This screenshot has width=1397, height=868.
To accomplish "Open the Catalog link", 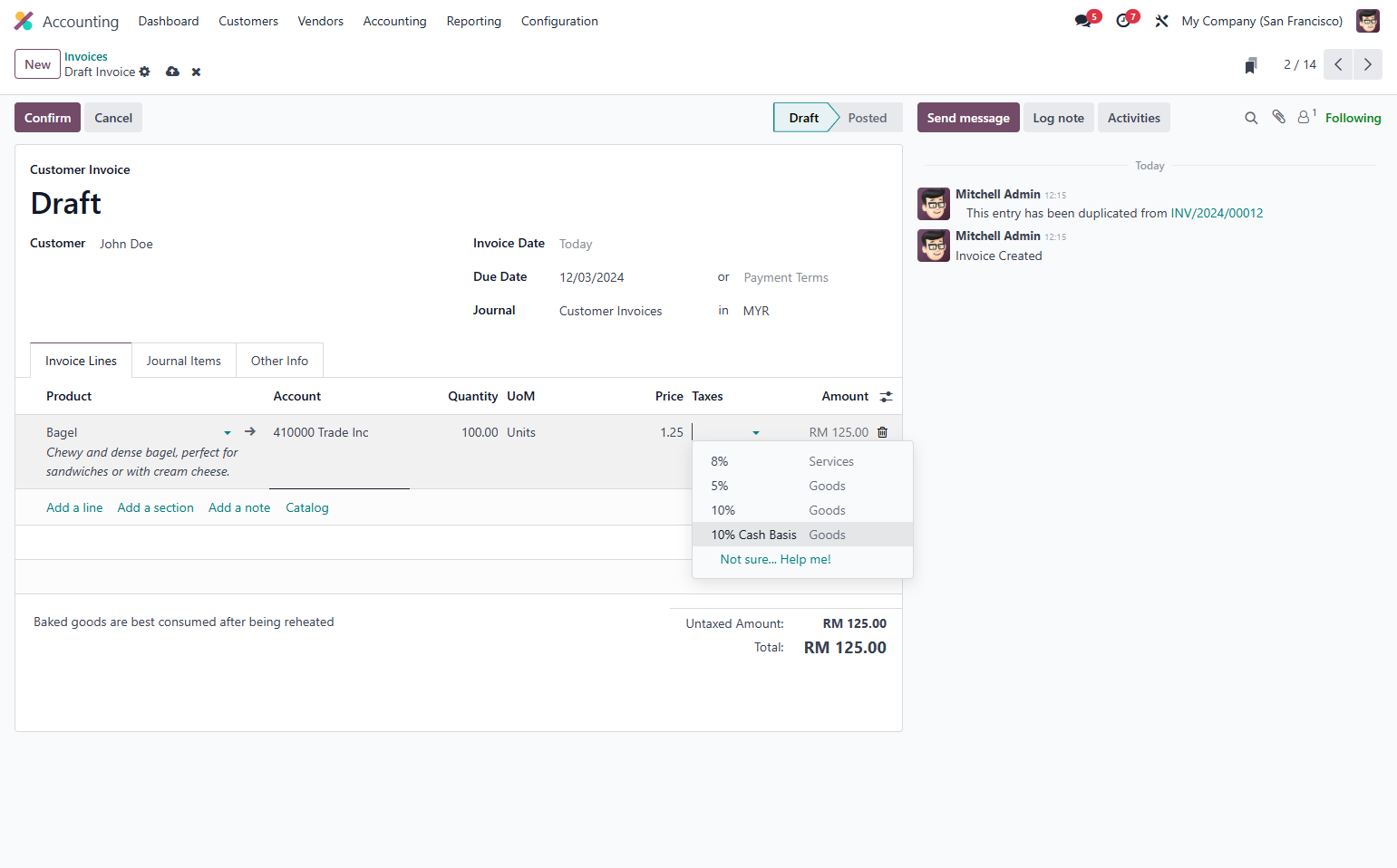I will coord(307,507).
